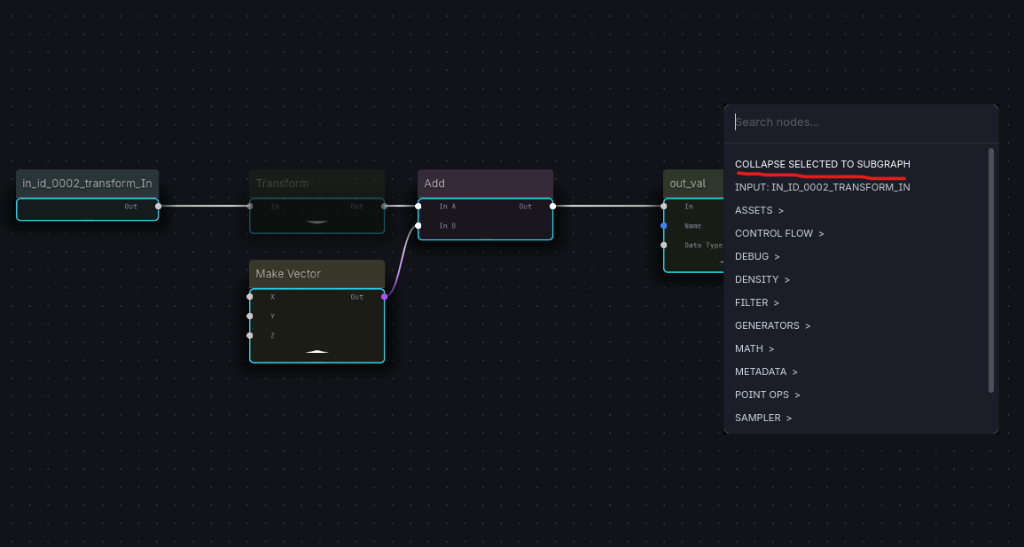The image size is (1024, 547).
Task: Click the Out pin of in_id_0002_transform_In
Action: pos(158,206)
